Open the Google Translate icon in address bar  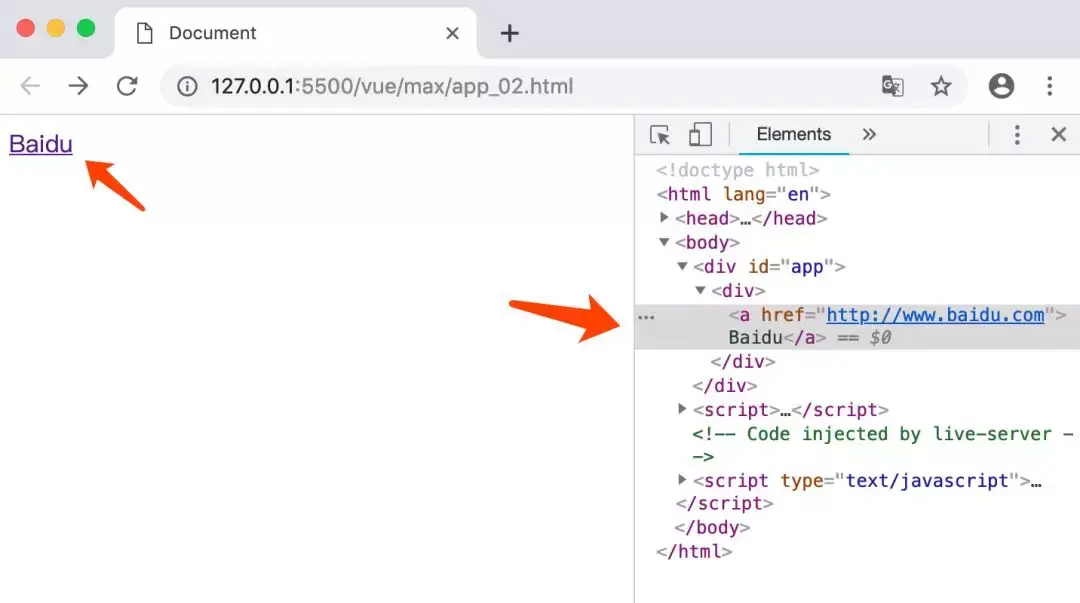click(893, 86)
